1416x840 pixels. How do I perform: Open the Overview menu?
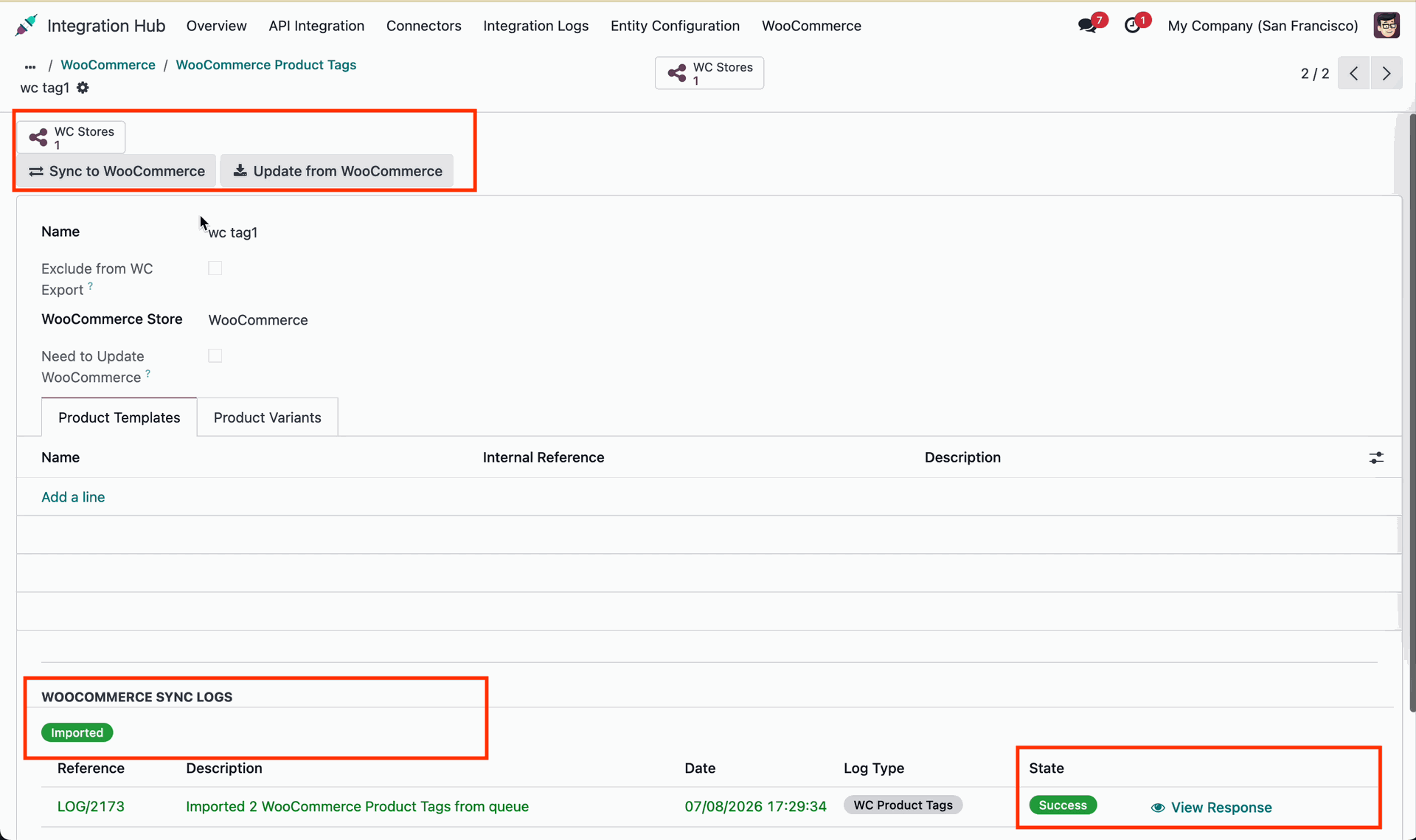pyautogui.click(x=216, y=26)
